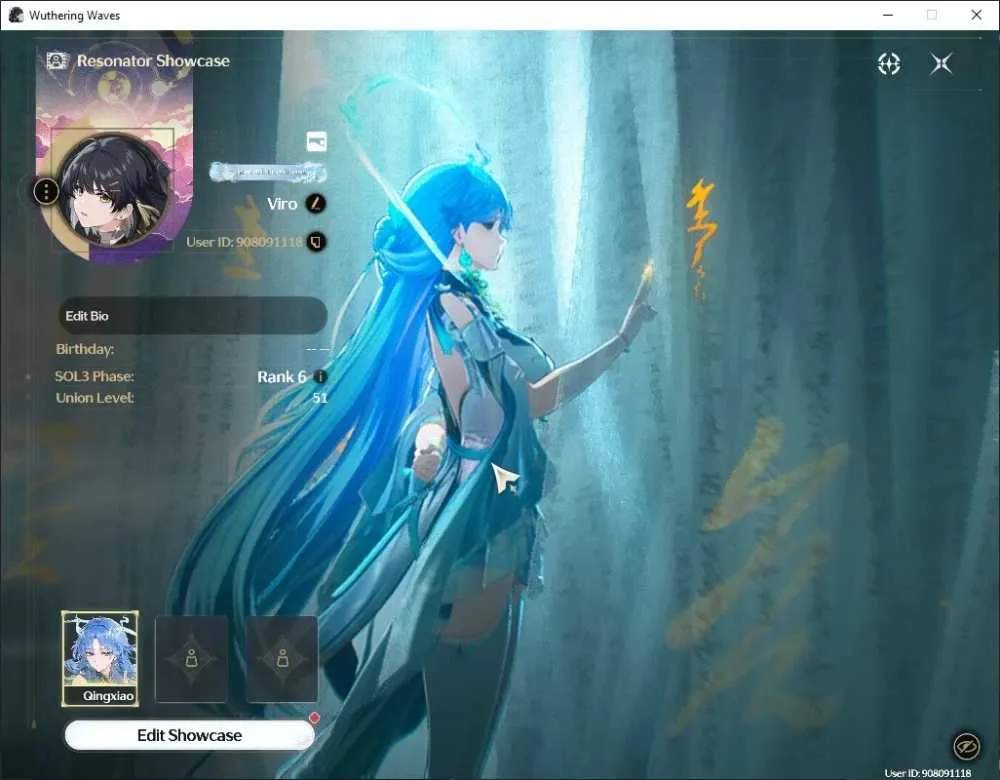Close the Wuthering Waves window
This screenshot has height=780, width=1000.
(x=976, y=15)
